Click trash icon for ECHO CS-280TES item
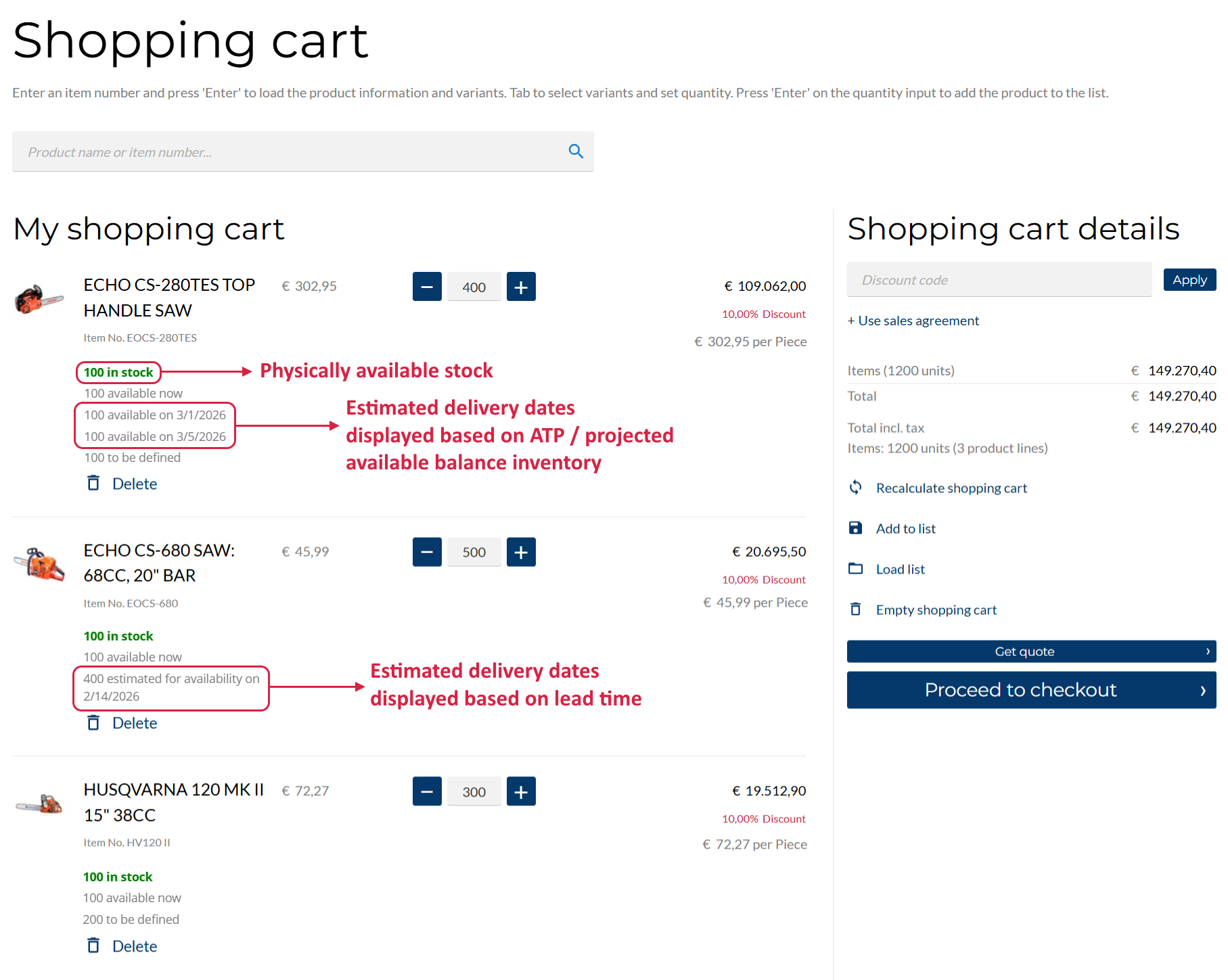Image resolution: width=1228 pixels, height=980 pixels. (93, 483)
